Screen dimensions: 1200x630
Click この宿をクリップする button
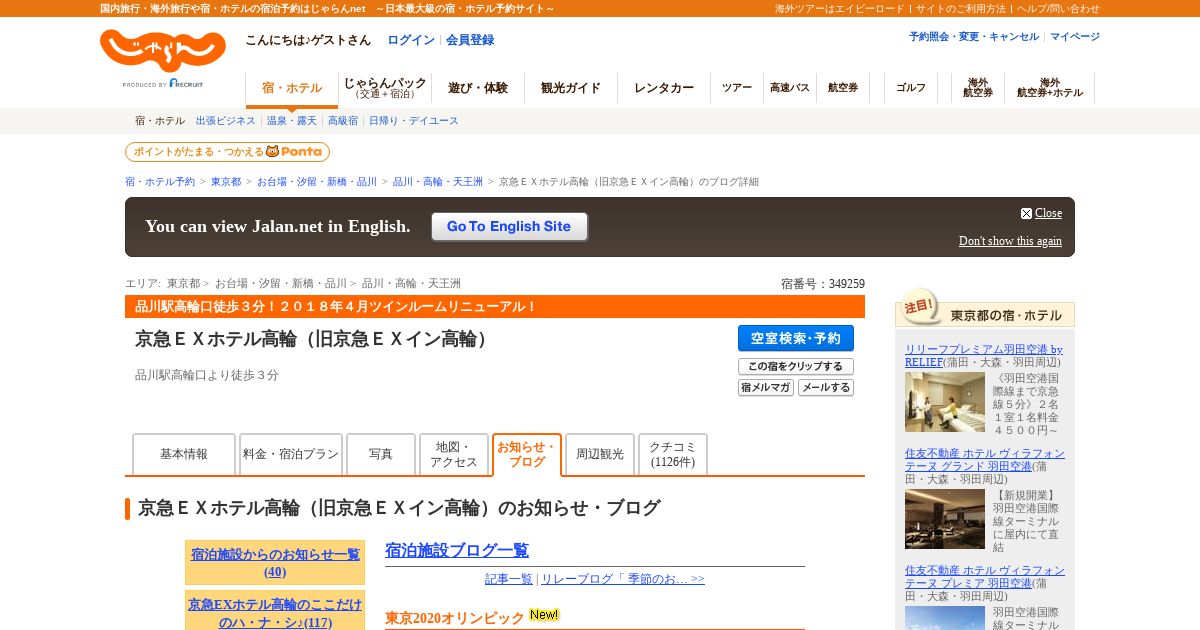point(796,367)
